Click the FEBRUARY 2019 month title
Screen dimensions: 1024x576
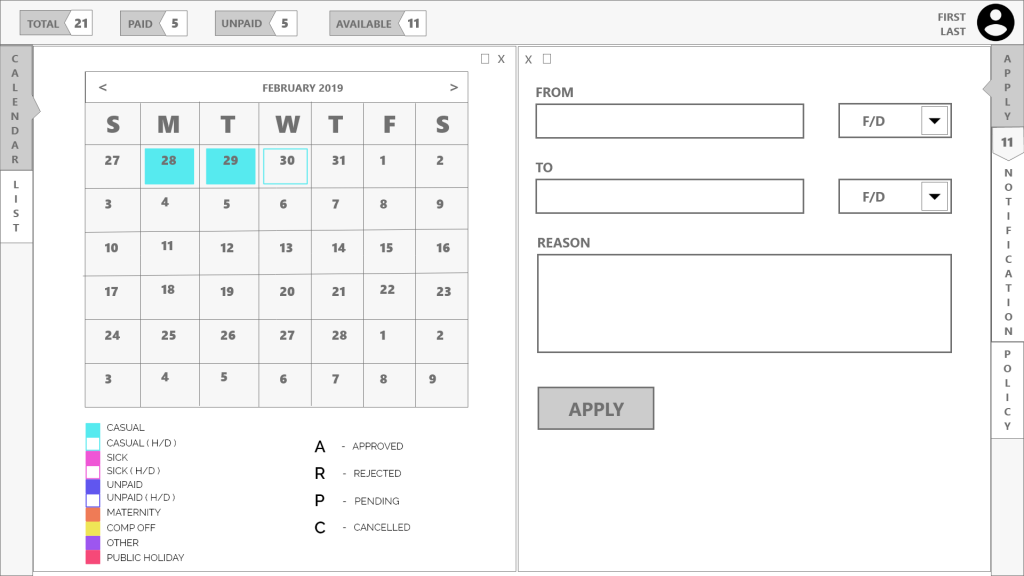(x=302, y=88)
